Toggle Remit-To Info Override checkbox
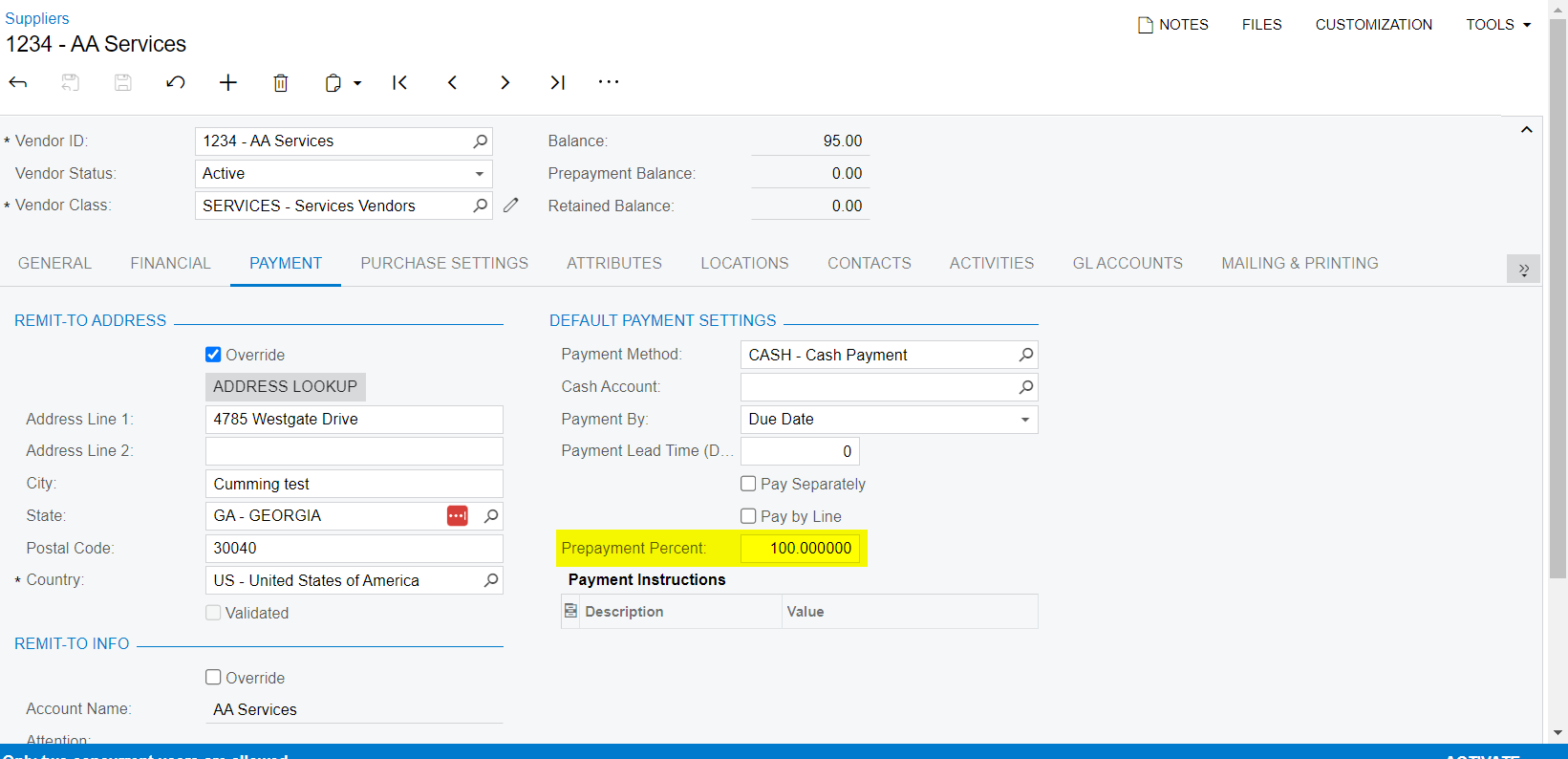1568x759 pixels. (213, 678)
